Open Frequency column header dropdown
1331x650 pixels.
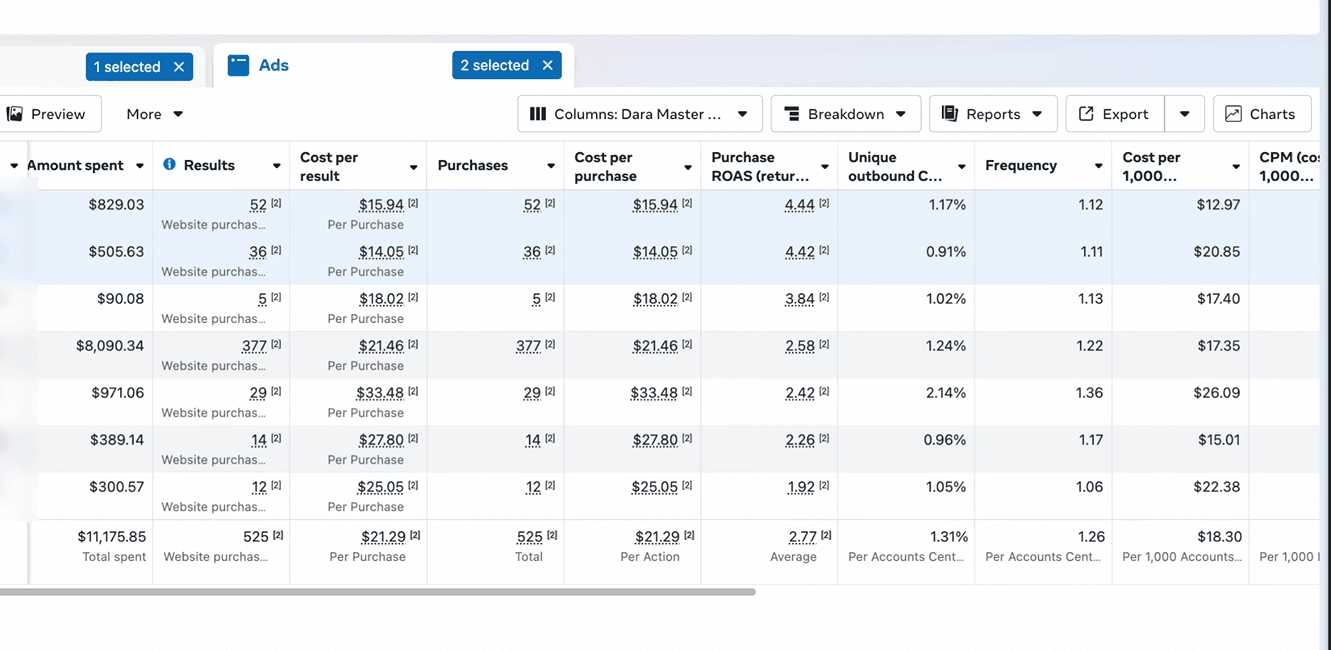[1098, 166]
